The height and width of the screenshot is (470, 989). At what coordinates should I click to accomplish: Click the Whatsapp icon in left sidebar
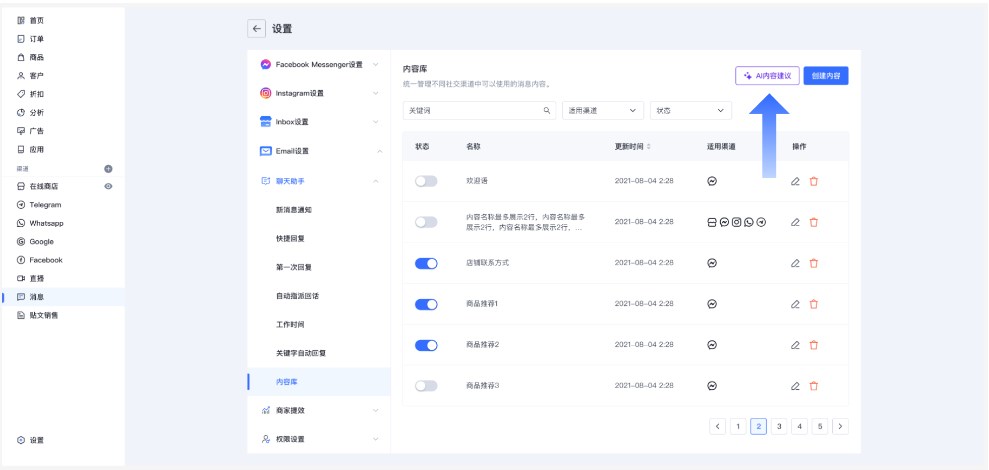21,223
